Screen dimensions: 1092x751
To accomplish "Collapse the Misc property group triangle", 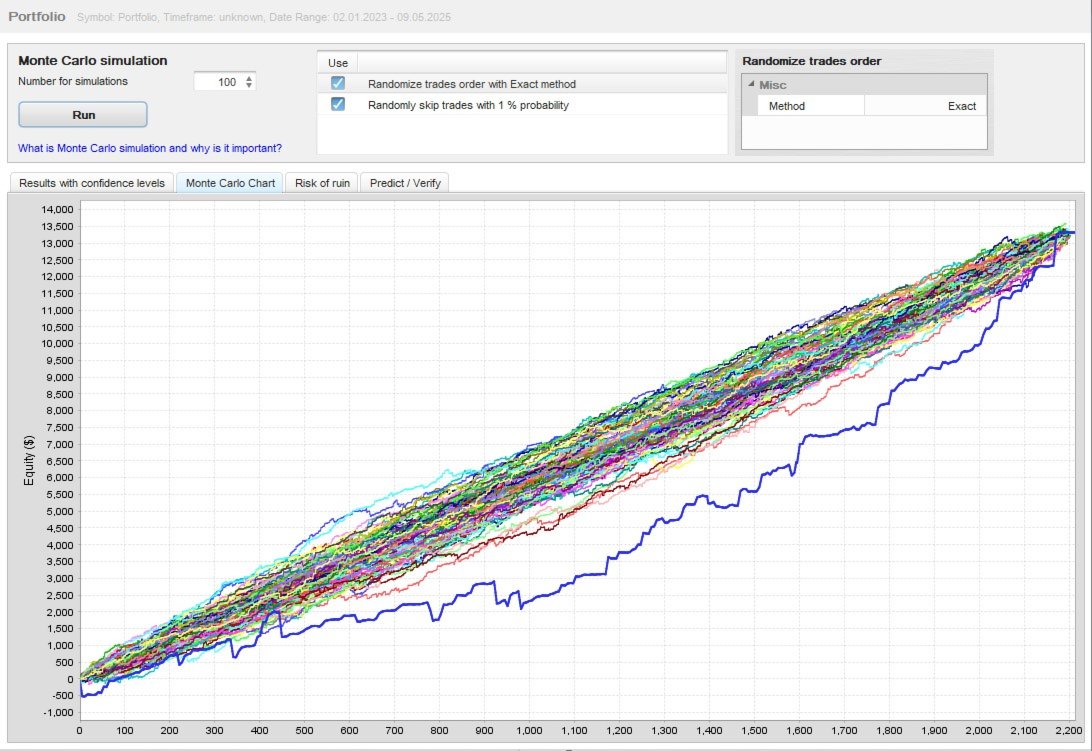I will pos(751,84).
